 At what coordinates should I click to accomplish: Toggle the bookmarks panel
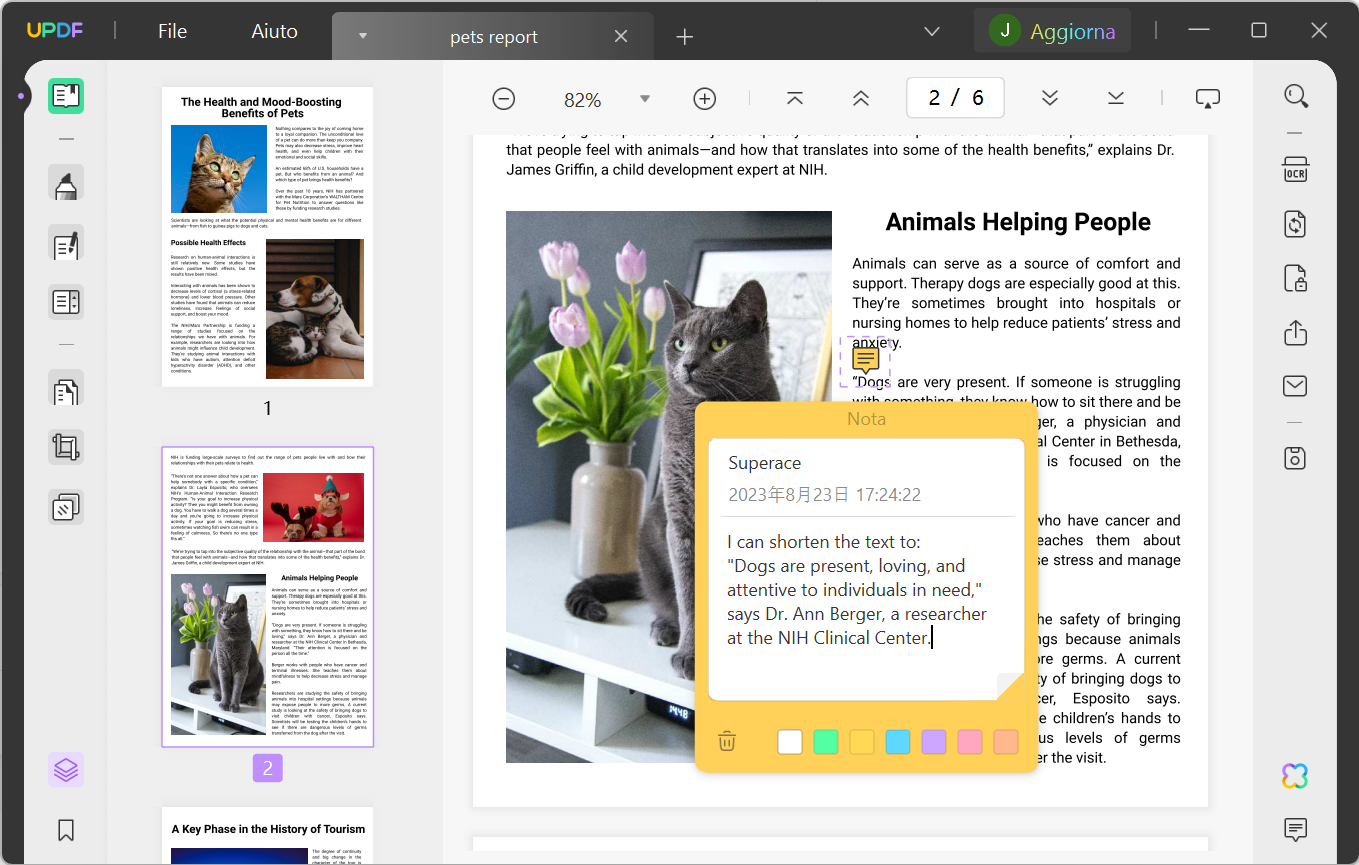(66, 830)
